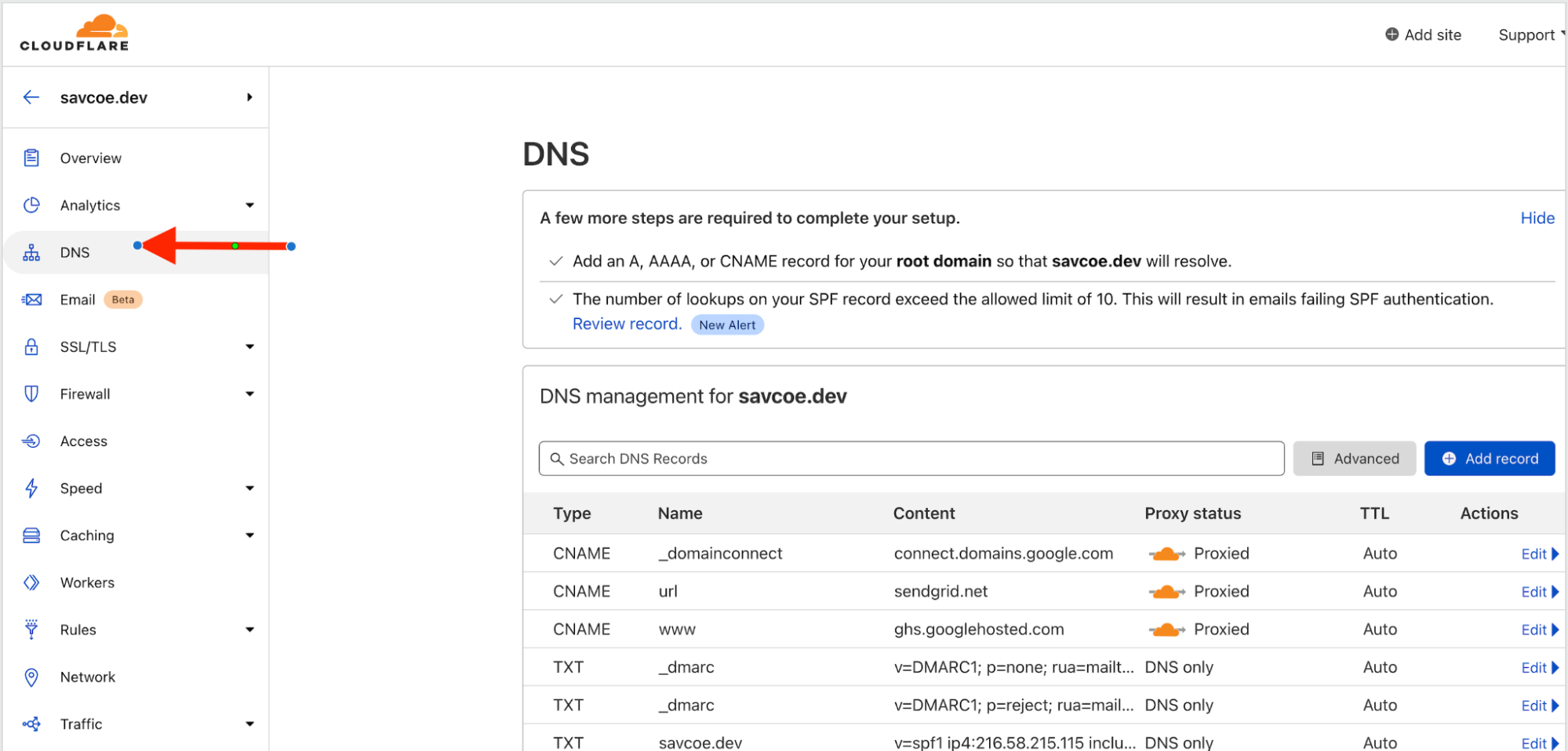Click the savcoe.dev TXT record name
Image resolution: width=1568 pixels, height=751 pixels.
pyautogui.click(x=700, y=742)
